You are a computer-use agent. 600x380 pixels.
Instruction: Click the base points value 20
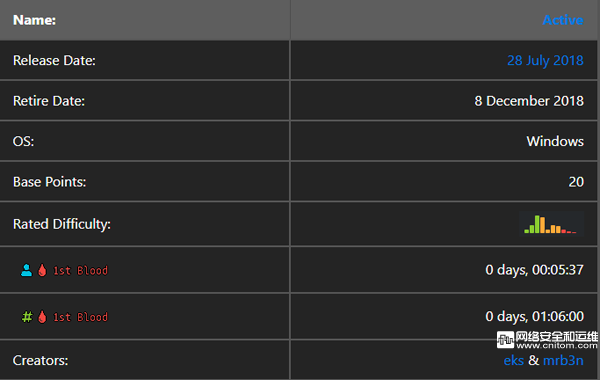coord(576,182)
